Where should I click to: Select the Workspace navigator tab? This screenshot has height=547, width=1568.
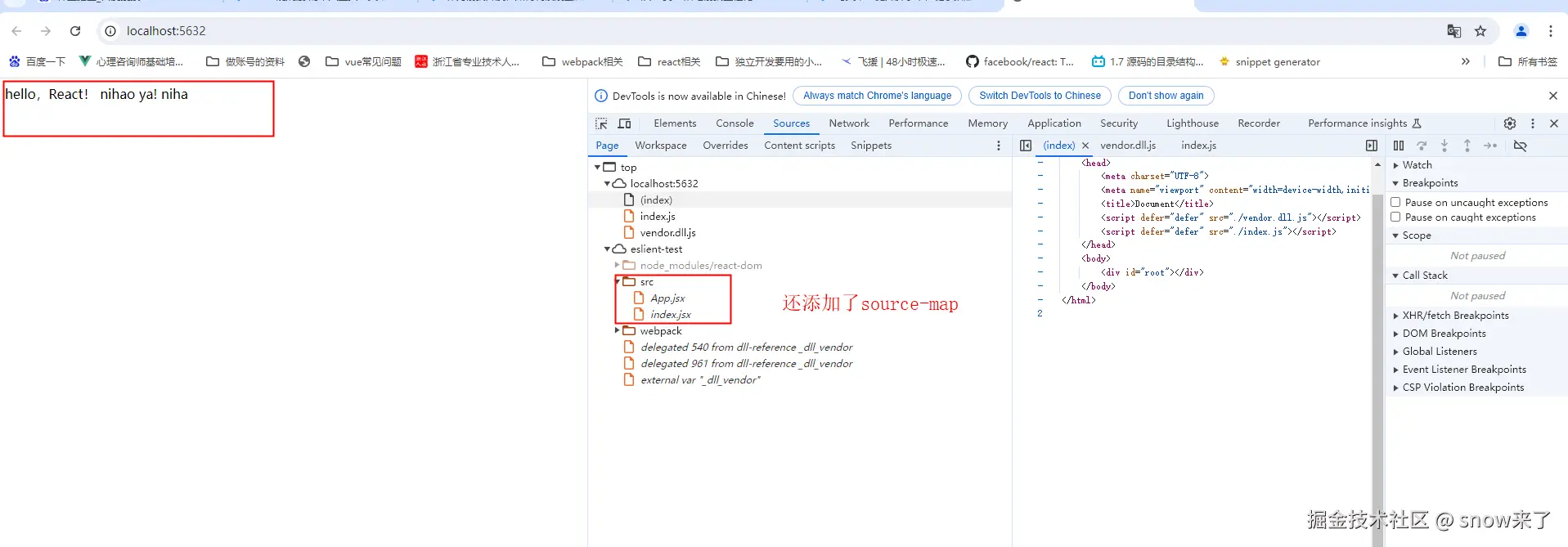(x=661, y=146)
